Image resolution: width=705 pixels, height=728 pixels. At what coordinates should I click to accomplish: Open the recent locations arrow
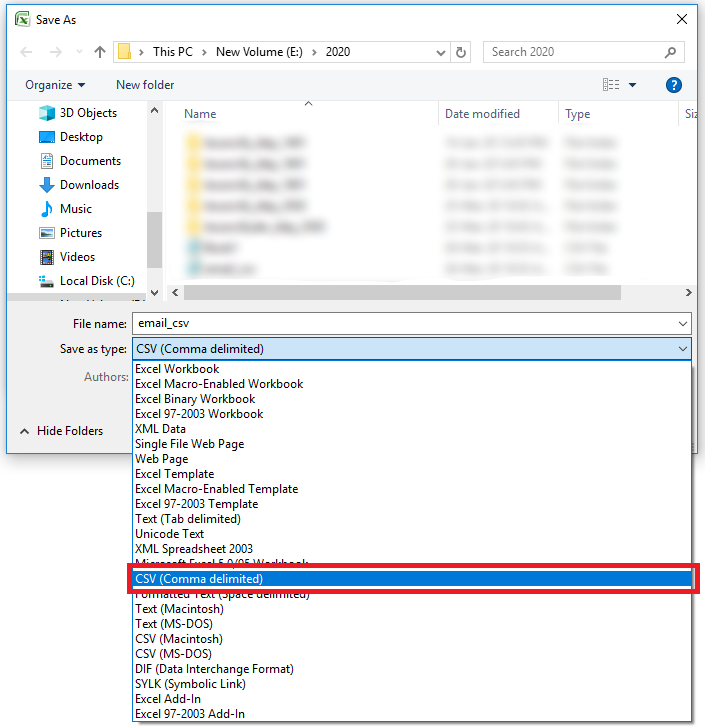pyautogui.click(x=79, y=52)
